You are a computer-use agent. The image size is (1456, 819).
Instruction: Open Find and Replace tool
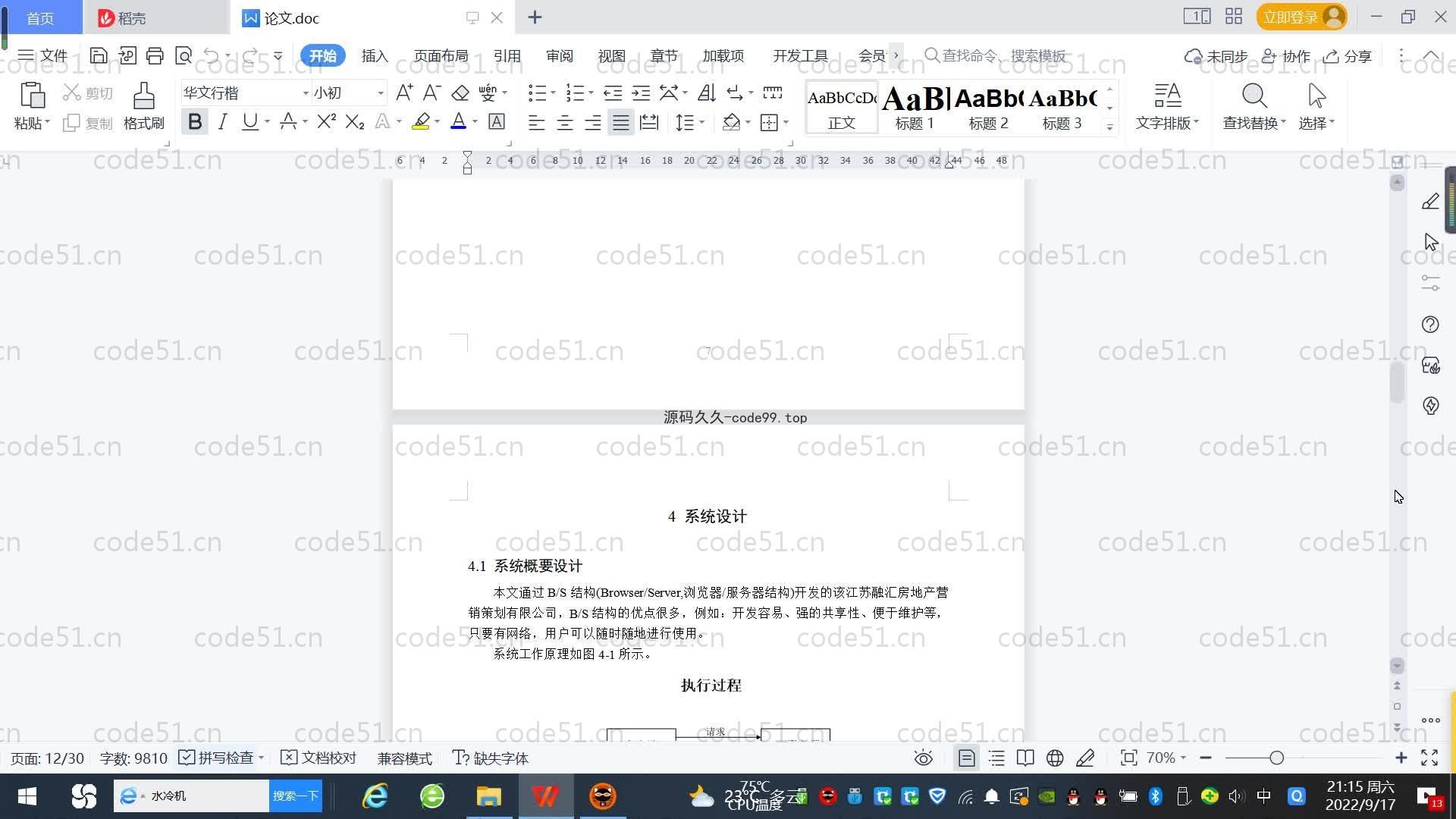1254,105
